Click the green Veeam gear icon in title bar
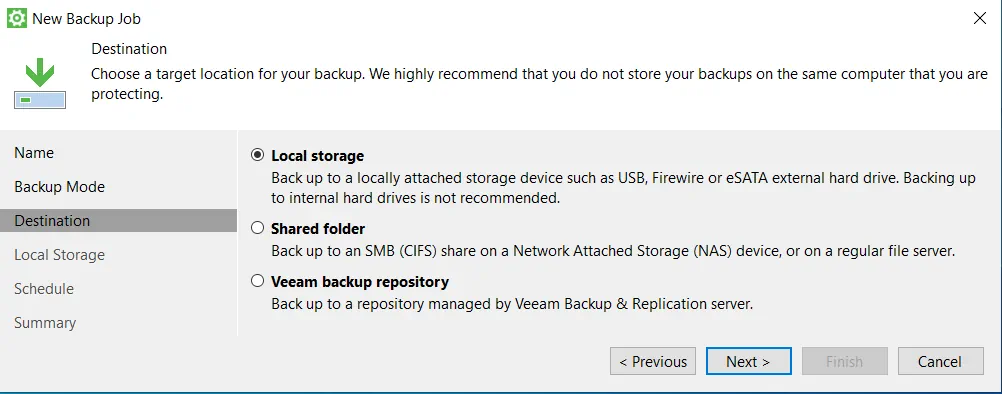The image size is (1002, 394). click(x=17, y=19)
